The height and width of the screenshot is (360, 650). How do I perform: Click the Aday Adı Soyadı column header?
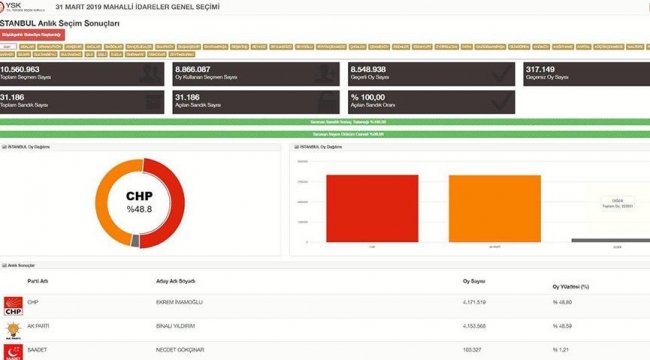coord(175,281)
